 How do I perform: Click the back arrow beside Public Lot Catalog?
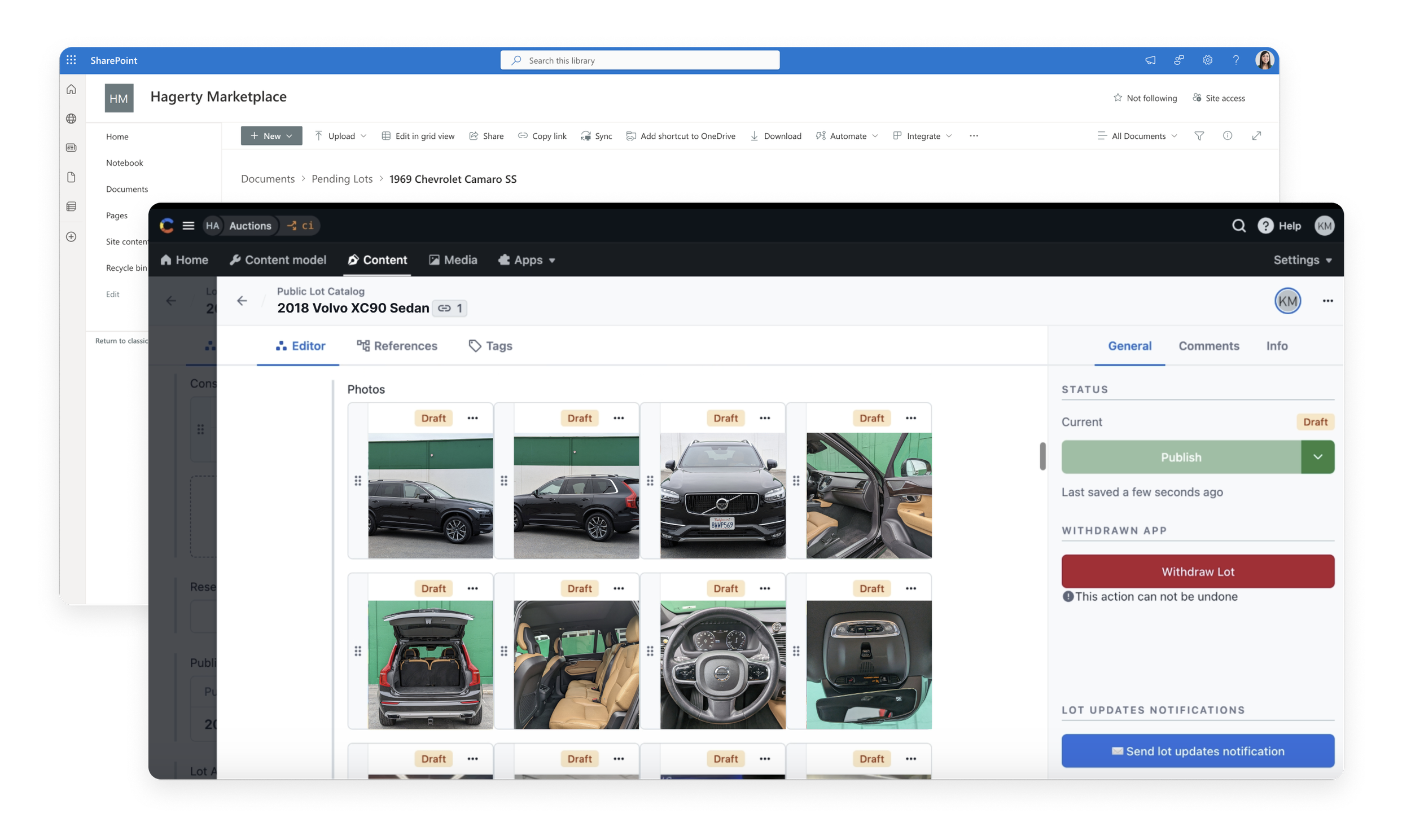click(x=242, y=301)
